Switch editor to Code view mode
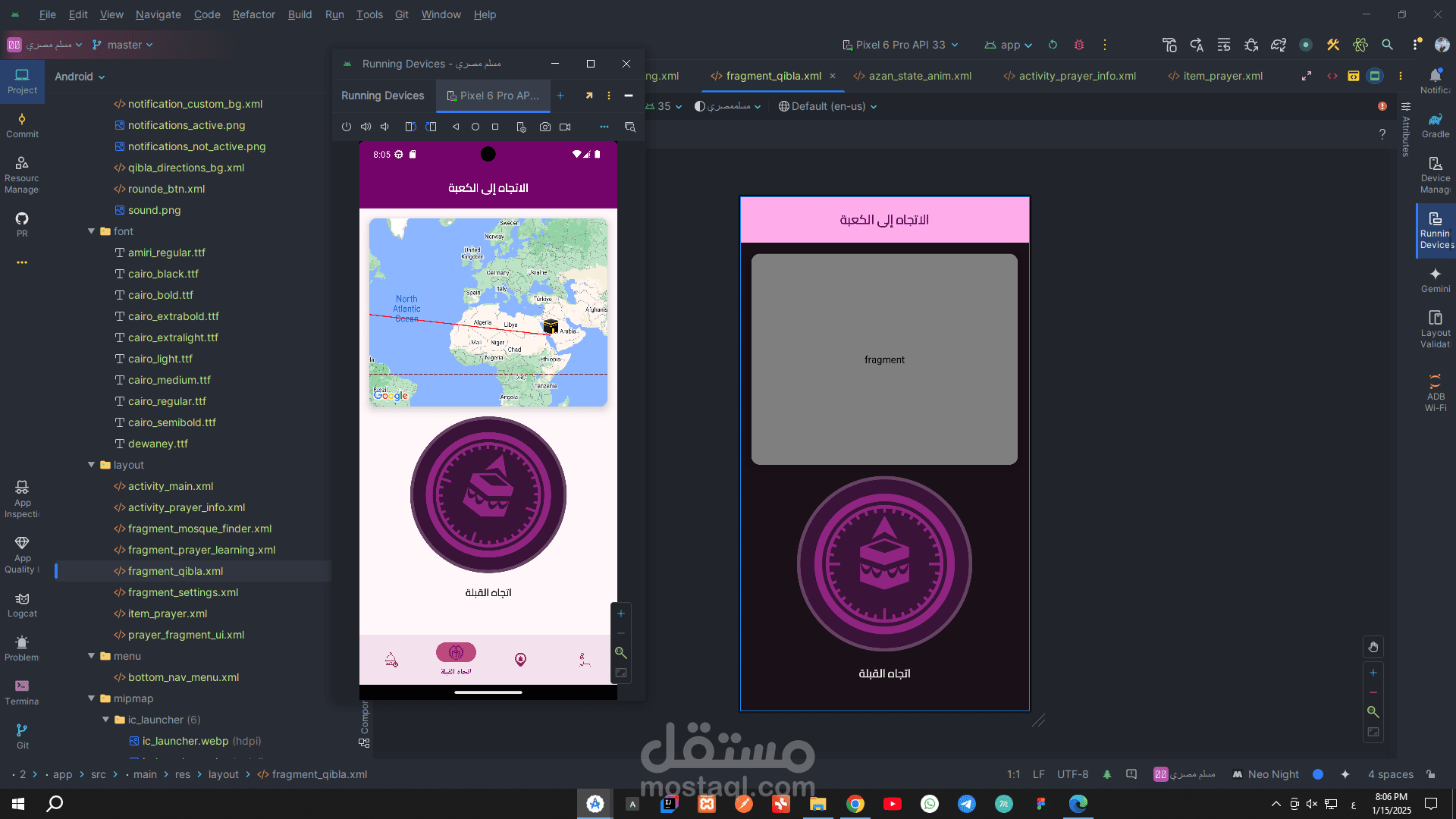Viewport: 1456px width, 819px height. tap(1332, 76)
